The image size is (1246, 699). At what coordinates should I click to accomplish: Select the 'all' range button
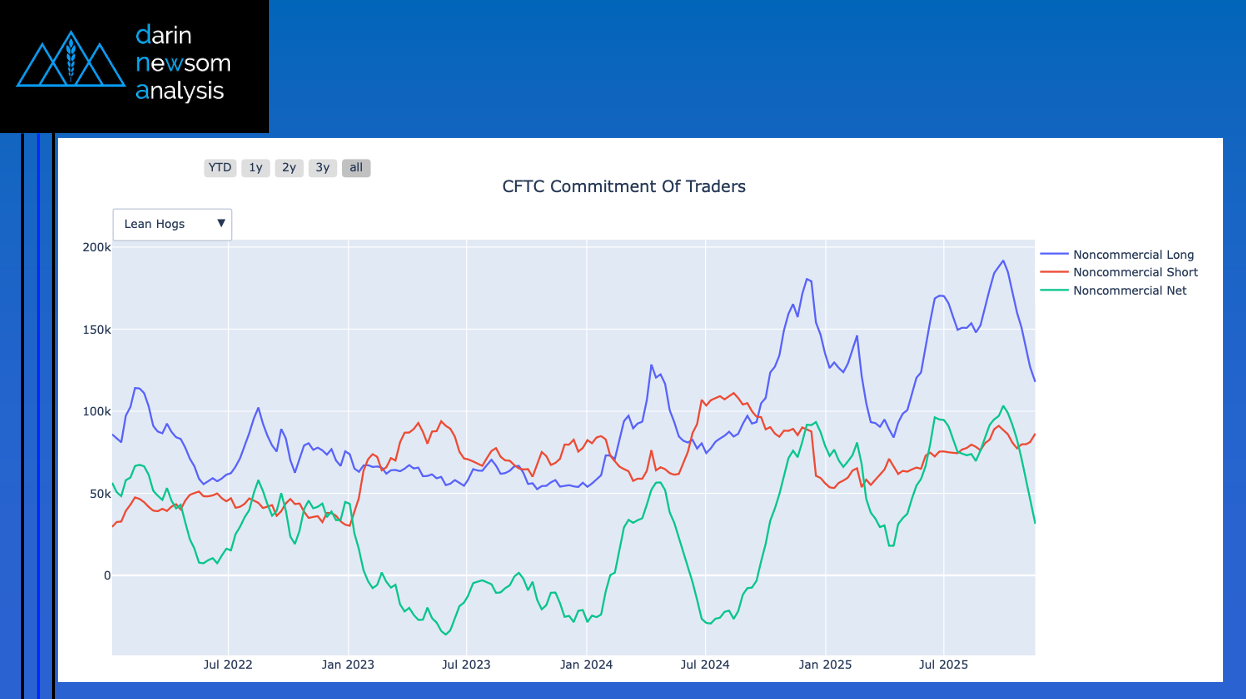356,168
